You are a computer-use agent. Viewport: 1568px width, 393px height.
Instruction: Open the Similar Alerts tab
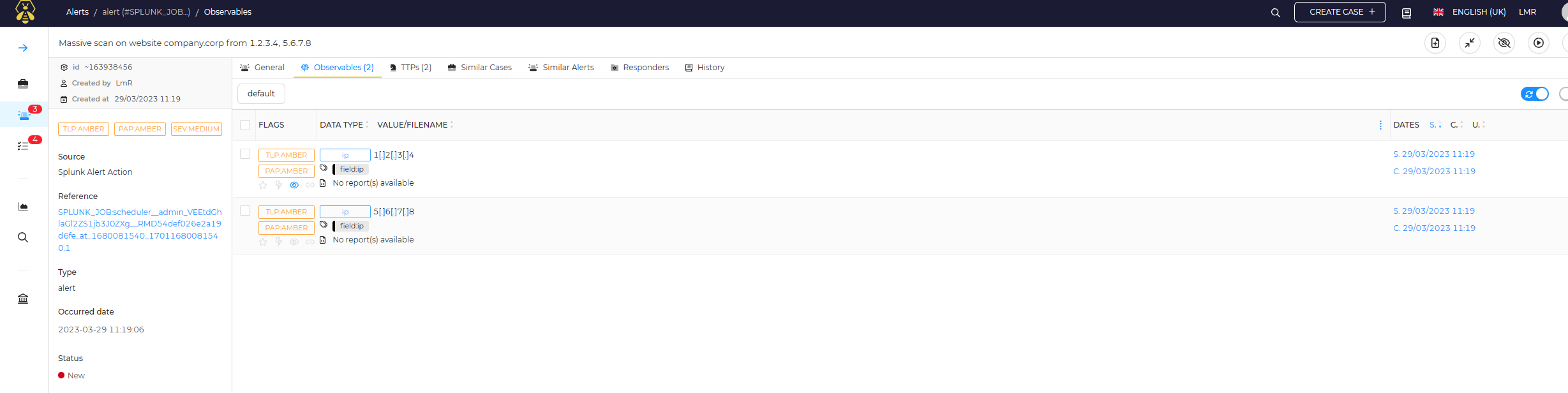[561, 68]
